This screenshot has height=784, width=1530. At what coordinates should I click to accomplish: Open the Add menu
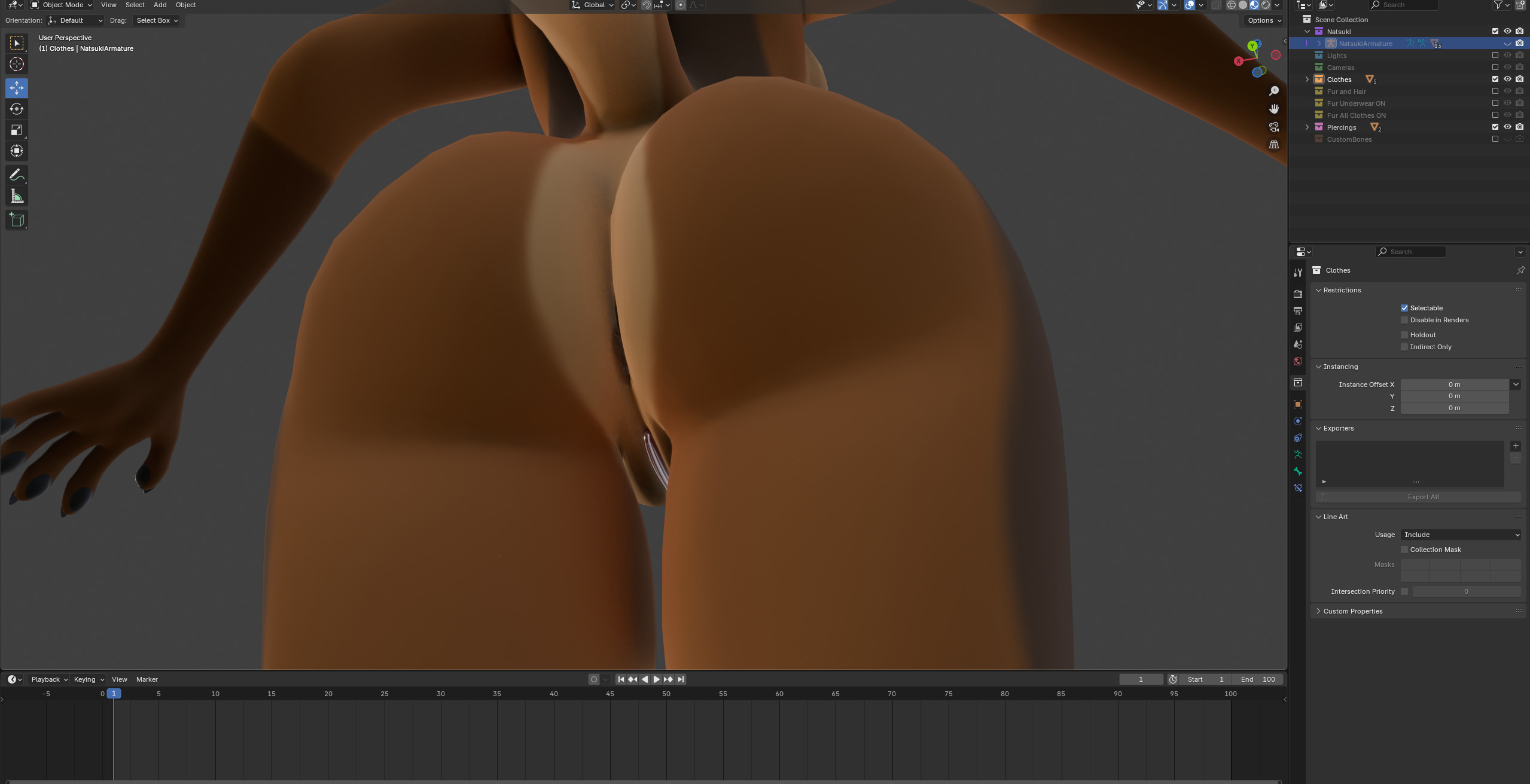coord(160,5)
